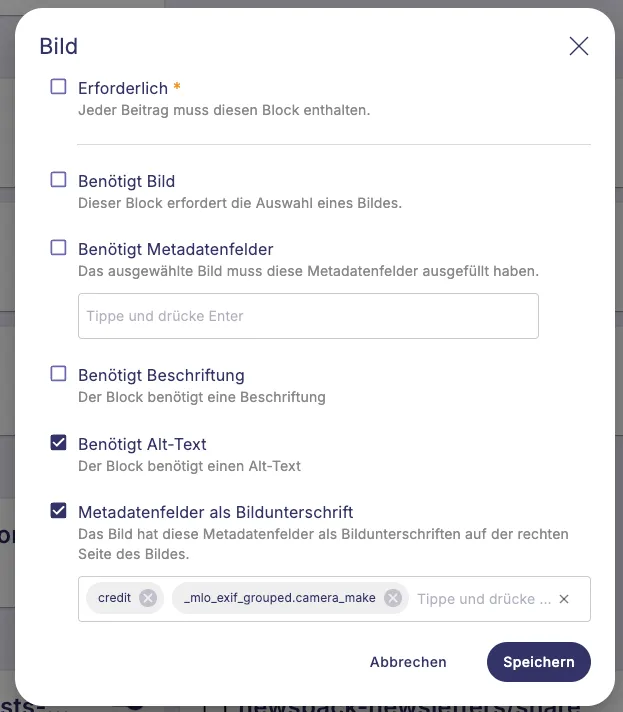Select the credit tag chip

pos(114,598)
